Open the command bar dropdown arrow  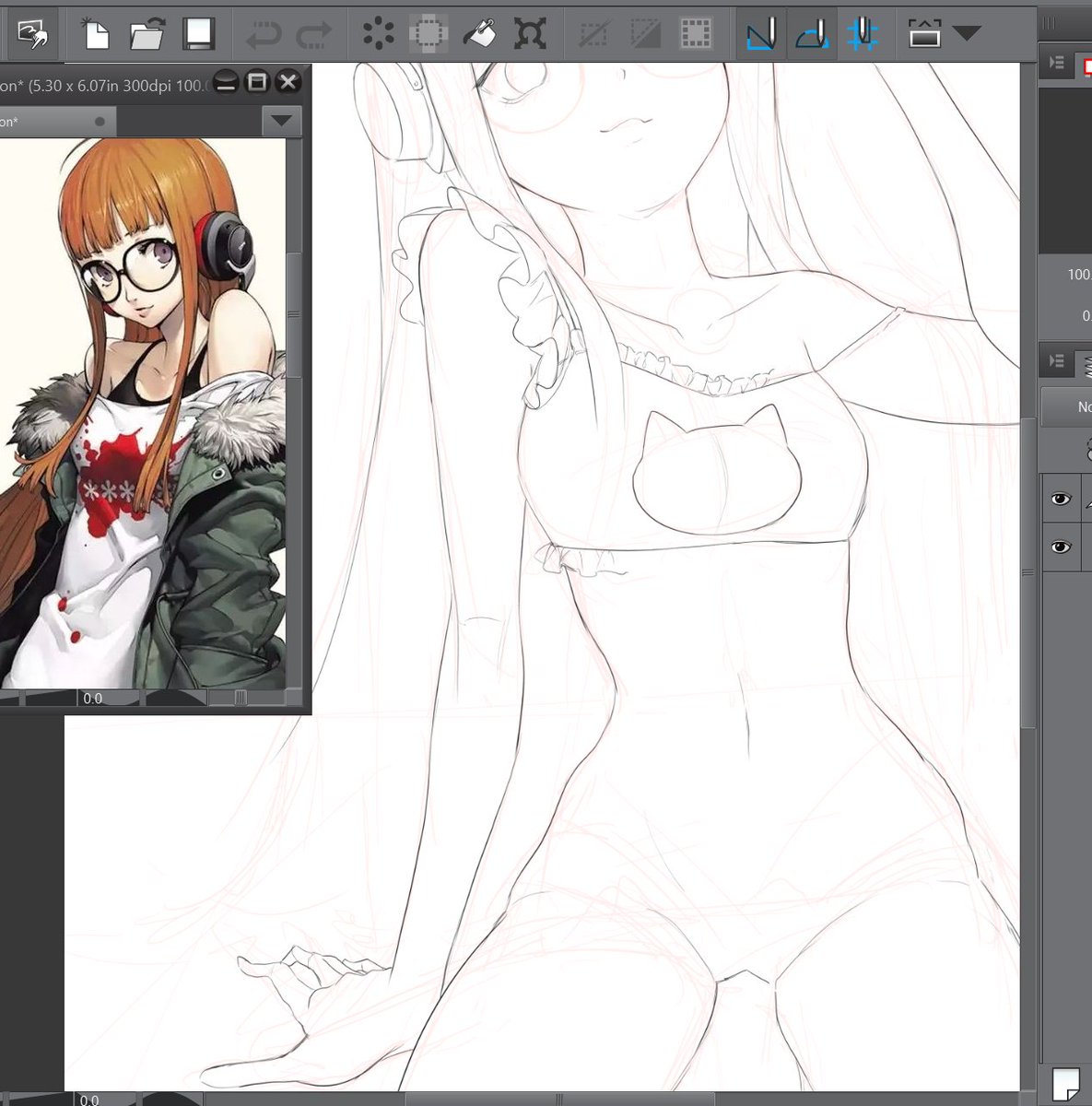pyautogui.click(x=966, y=34)
